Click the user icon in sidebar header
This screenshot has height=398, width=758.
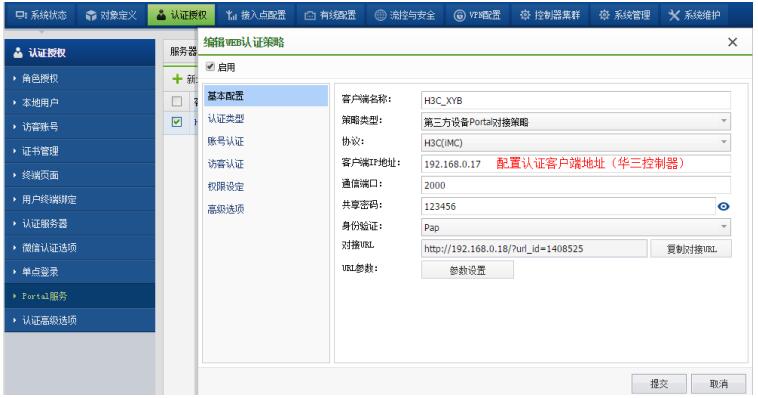(x=18, y=53)
